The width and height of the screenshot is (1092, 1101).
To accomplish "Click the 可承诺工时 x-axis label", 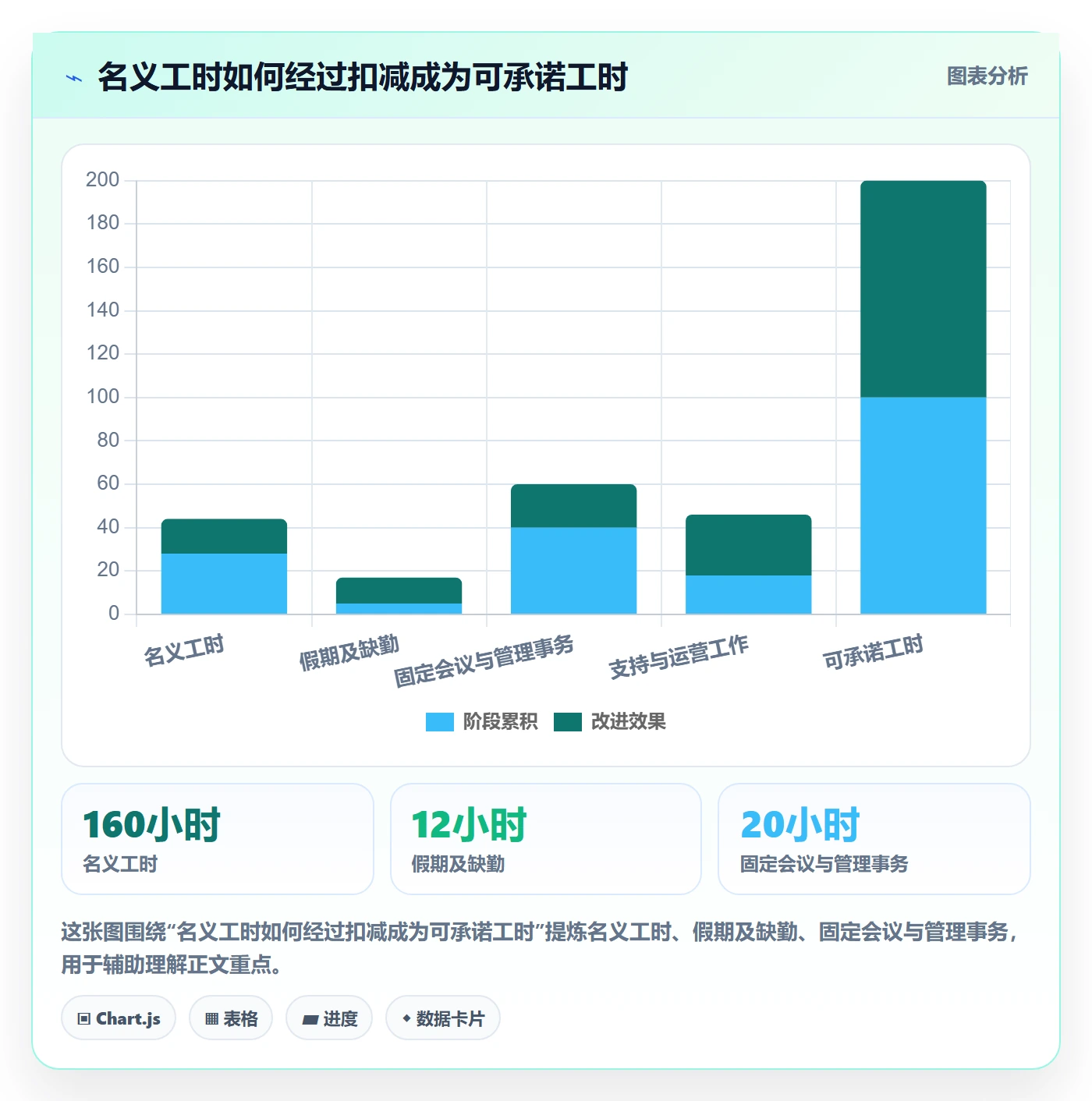I will click(874, 652).
